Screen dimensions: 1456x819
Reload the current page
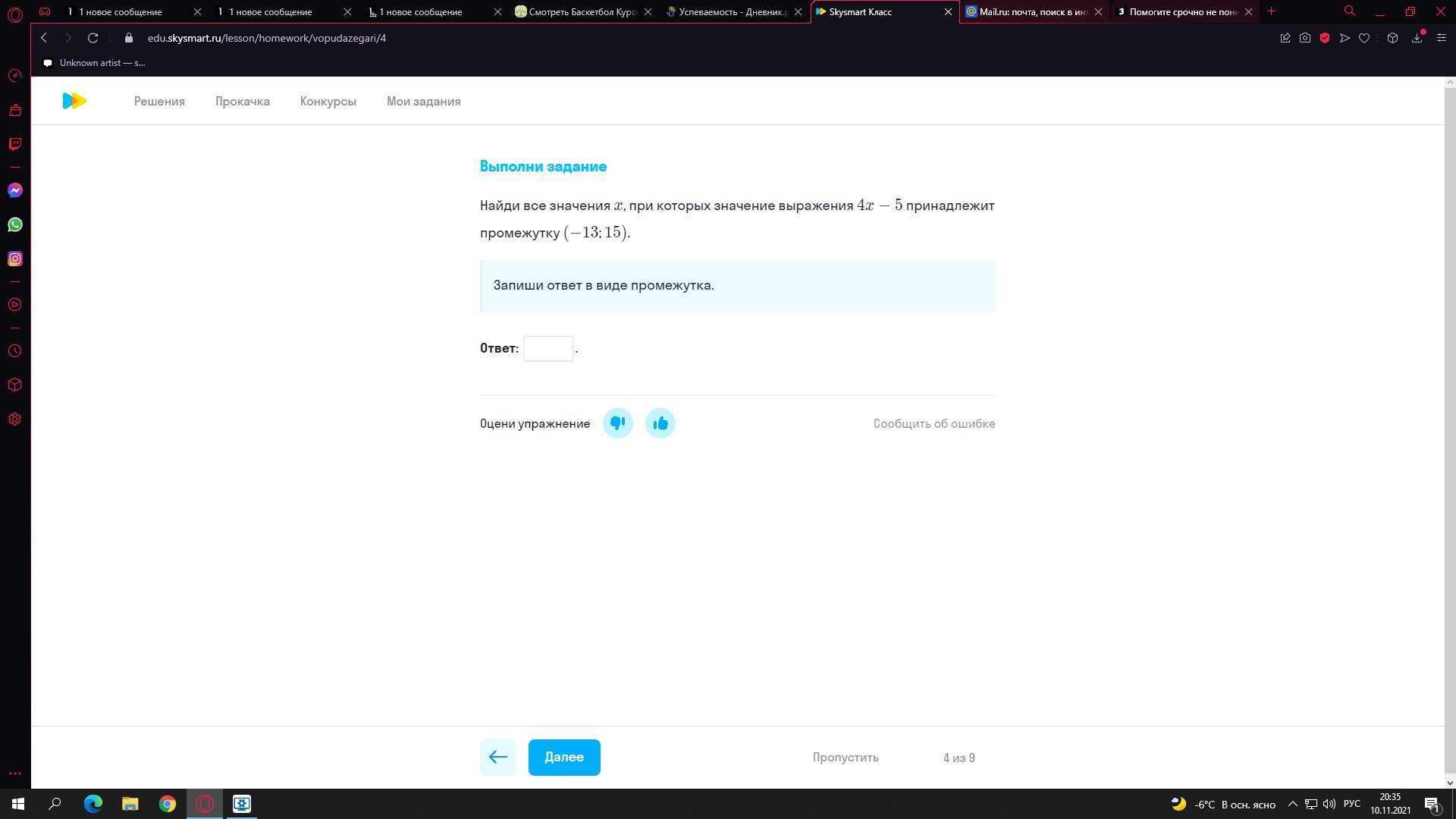pyautogui.click(x=93, y=38)
